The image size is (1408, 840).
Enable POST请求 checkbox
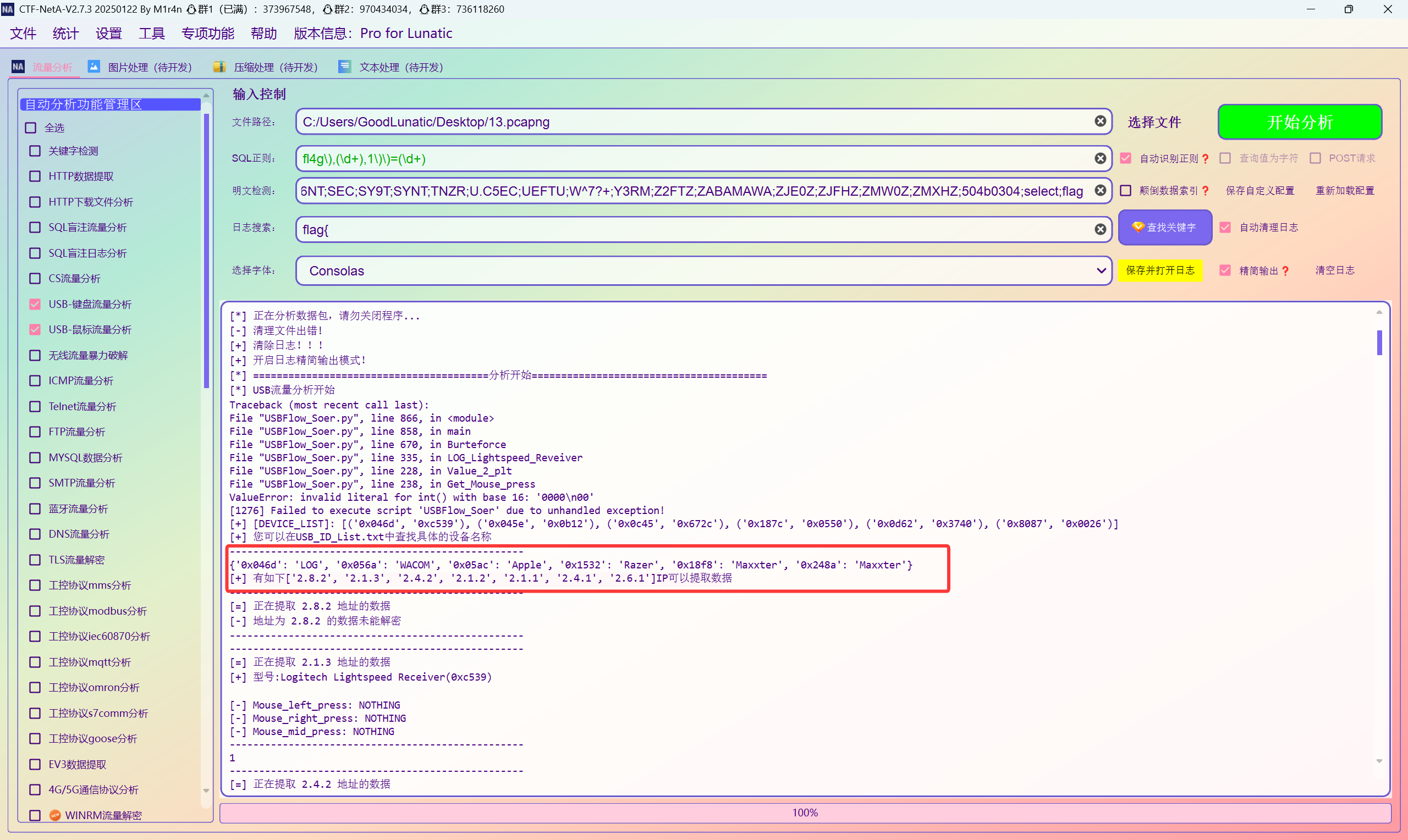[1315, 158]
